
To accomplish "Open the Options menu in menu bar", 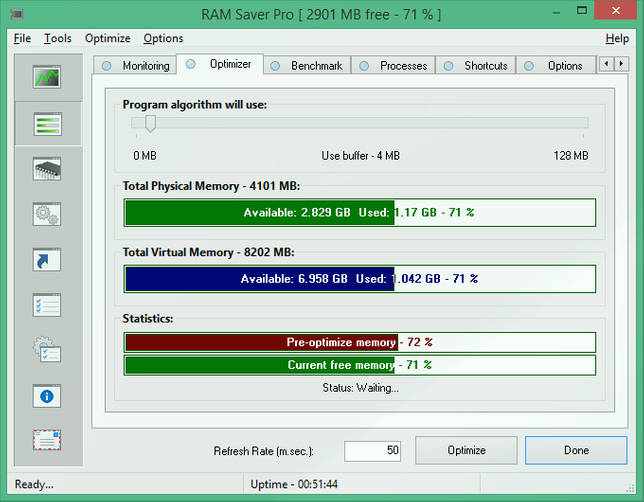I will click(x=163, y=38).
